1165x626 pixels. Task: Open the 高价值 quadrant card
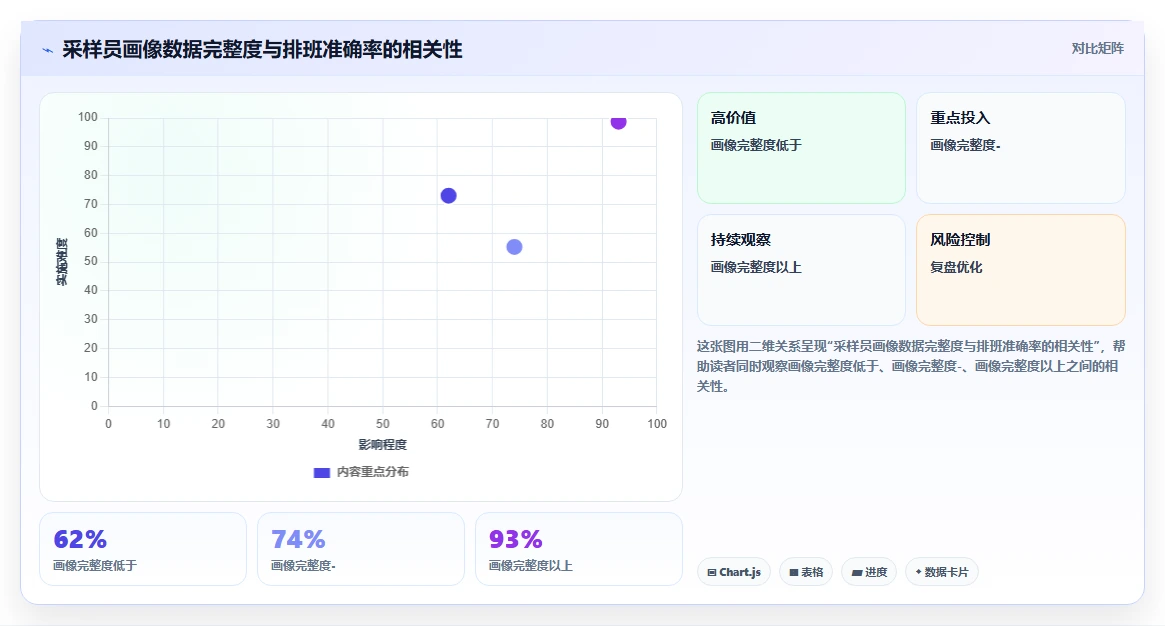801,148
